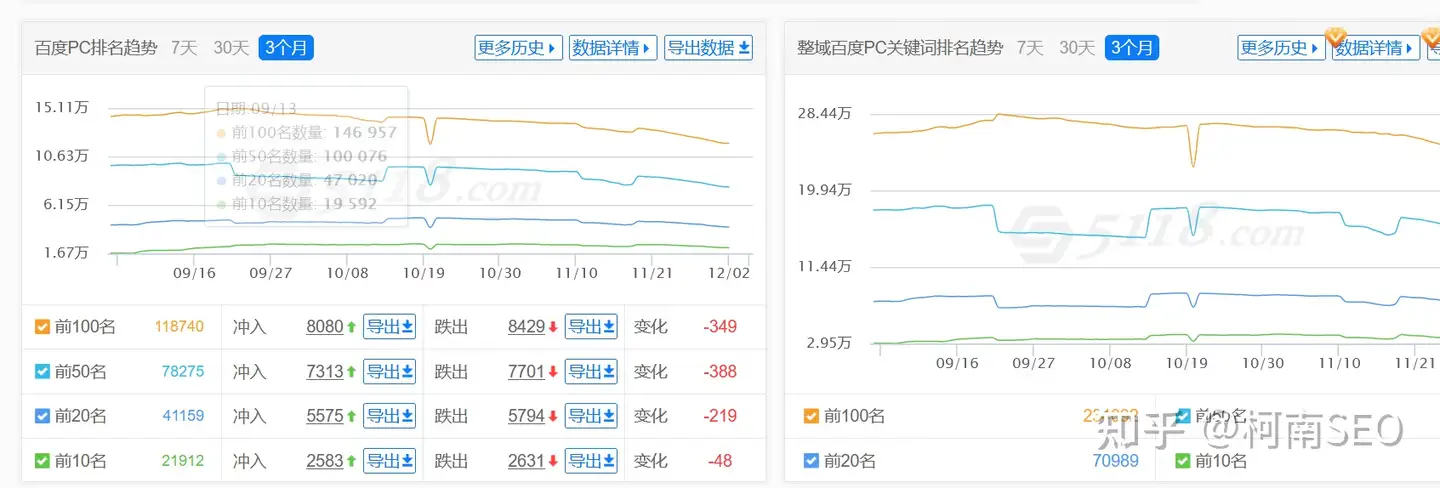Click export icon in the 前100名 冲入 row

click(389, 327)
